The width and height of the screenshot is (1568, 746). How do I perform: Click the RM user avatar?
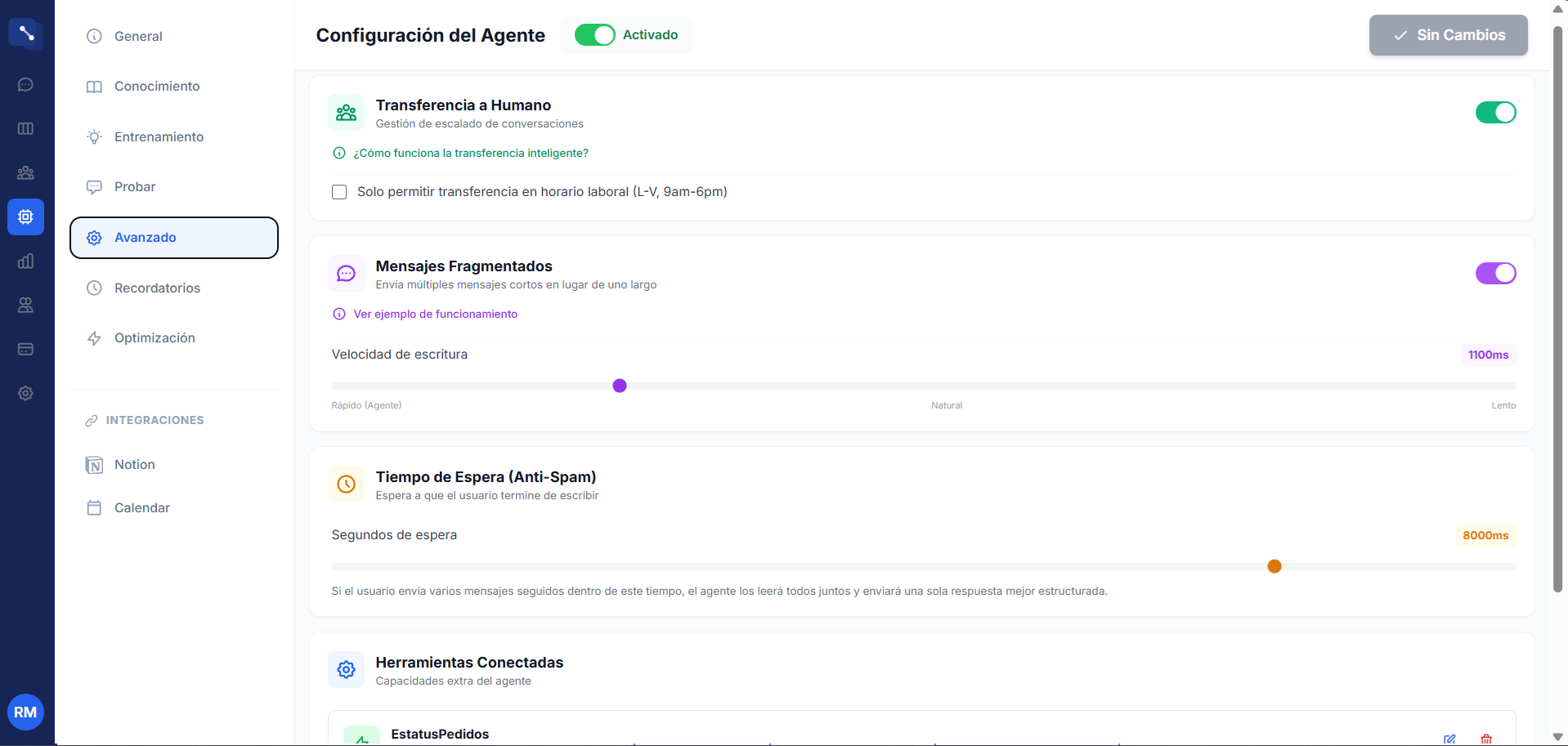pos(25,712)
